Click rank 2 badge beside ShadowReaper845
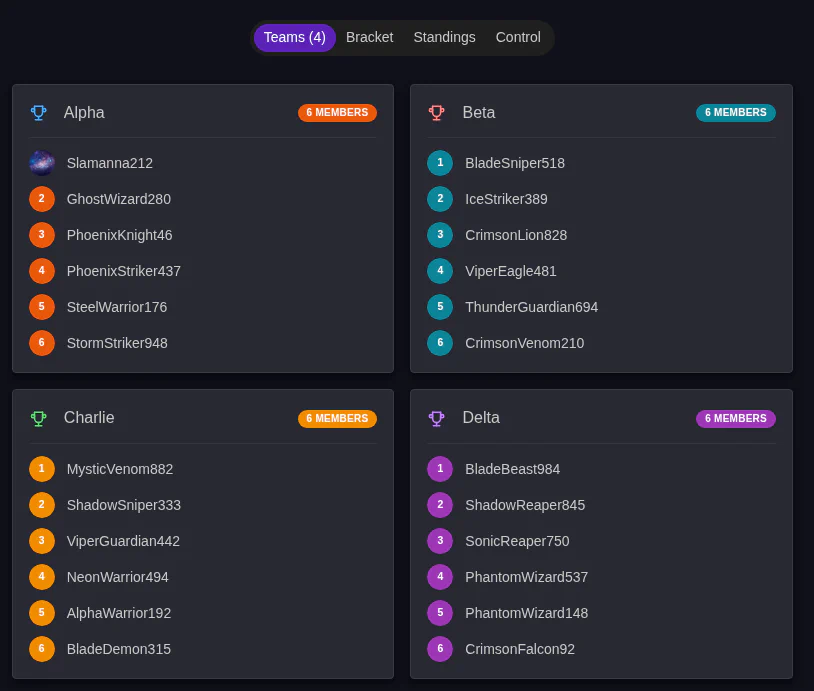This screenshot has width=814, height=691. (440, 505)
